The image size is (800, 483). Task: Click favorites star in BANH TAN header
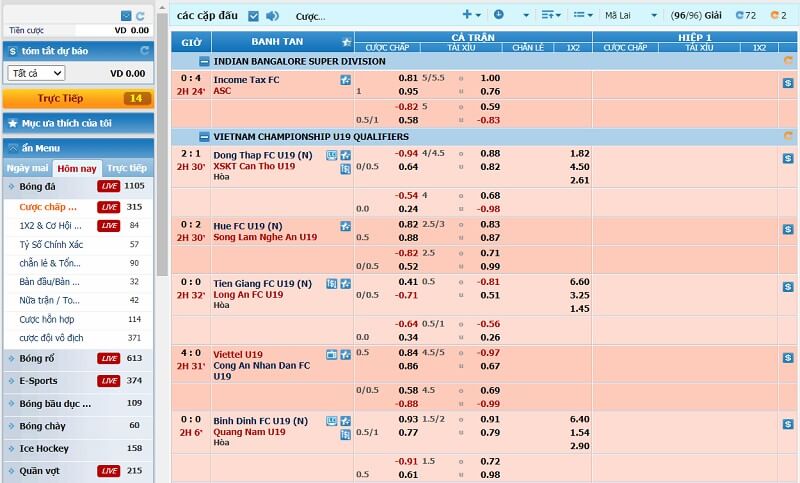tap(346, 42)
